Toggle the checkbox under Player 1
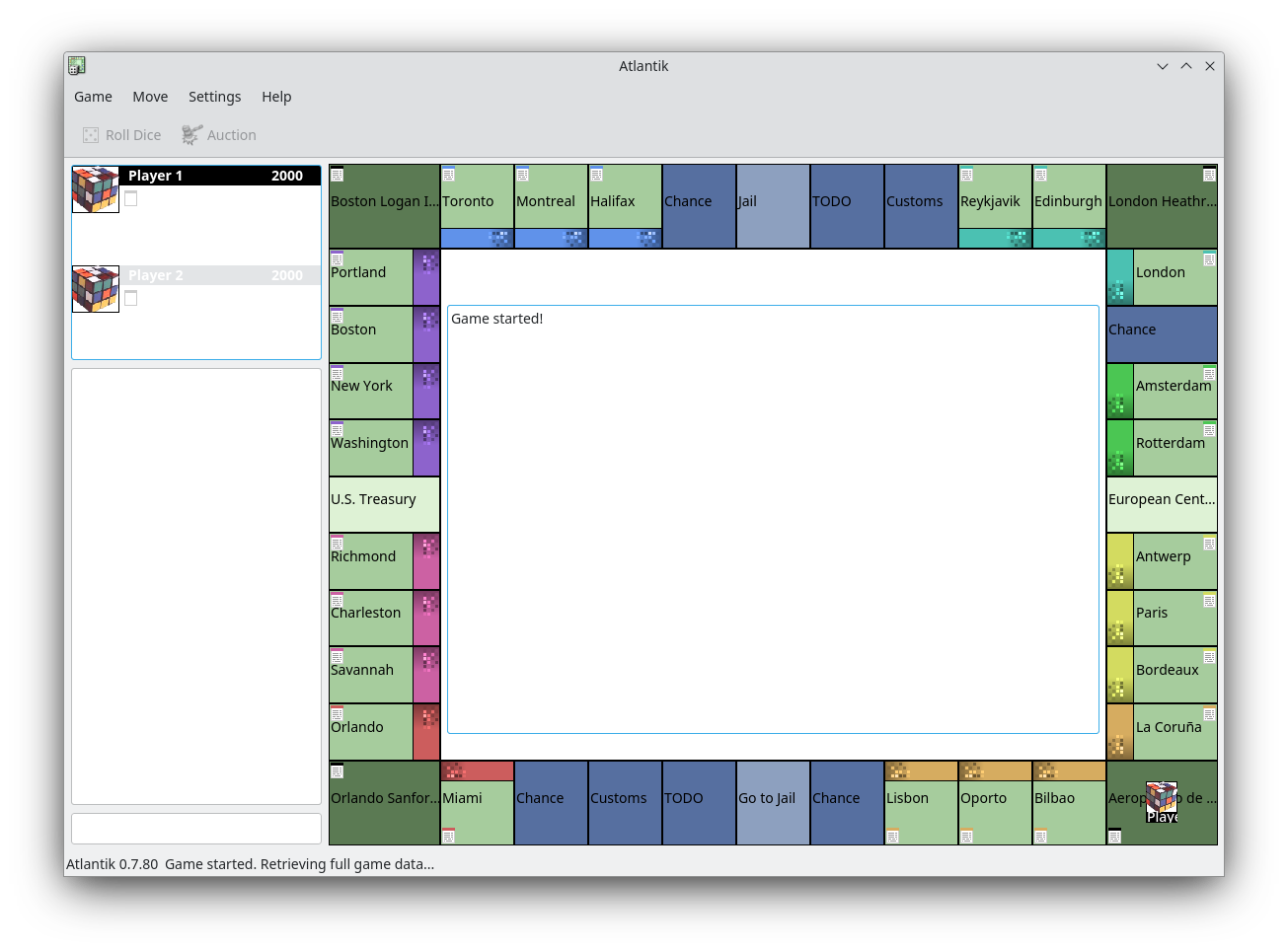1288x952 pixels. tap(131, 199)
